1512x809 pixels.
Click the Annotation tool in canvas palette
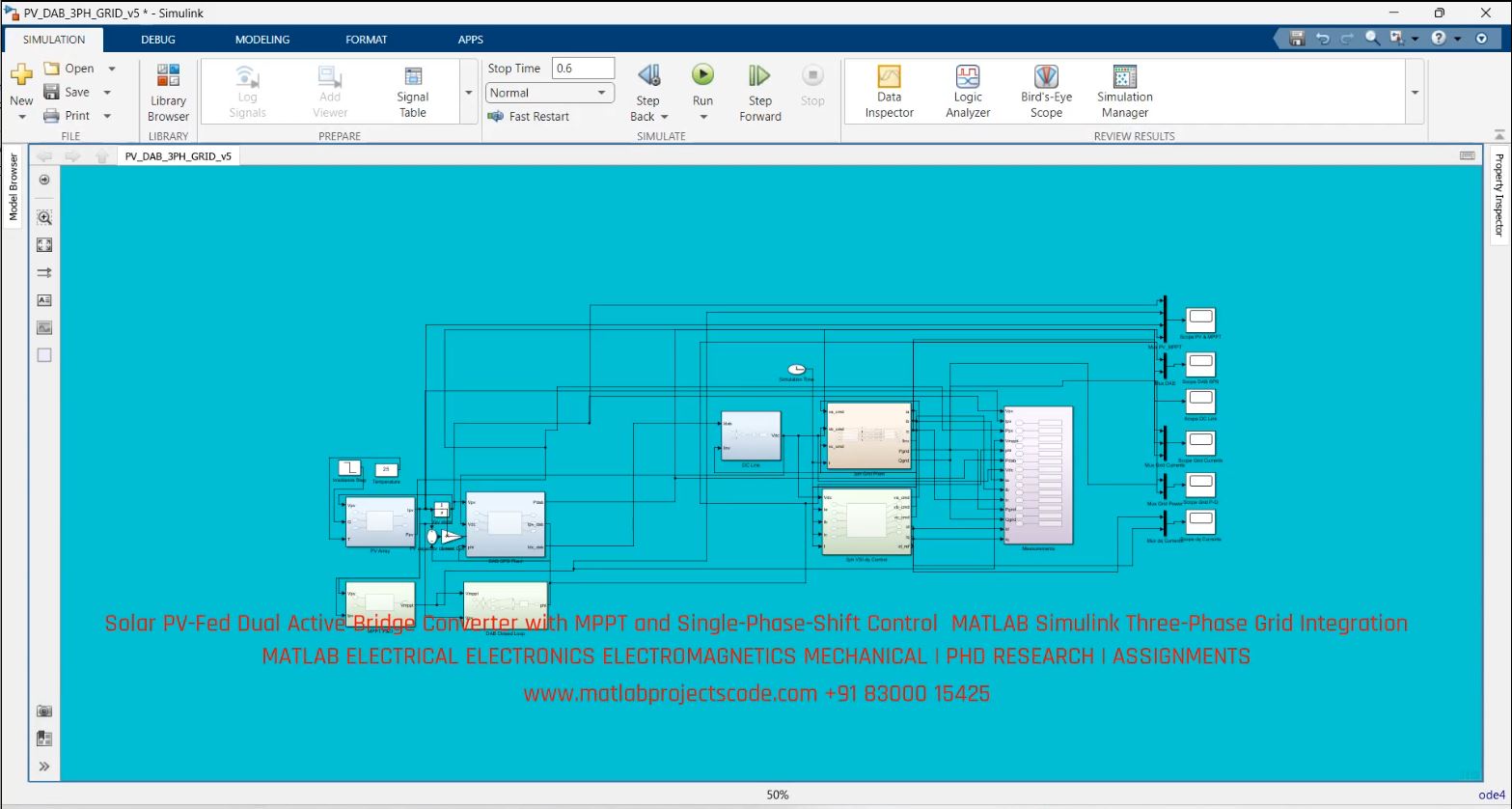44,300
